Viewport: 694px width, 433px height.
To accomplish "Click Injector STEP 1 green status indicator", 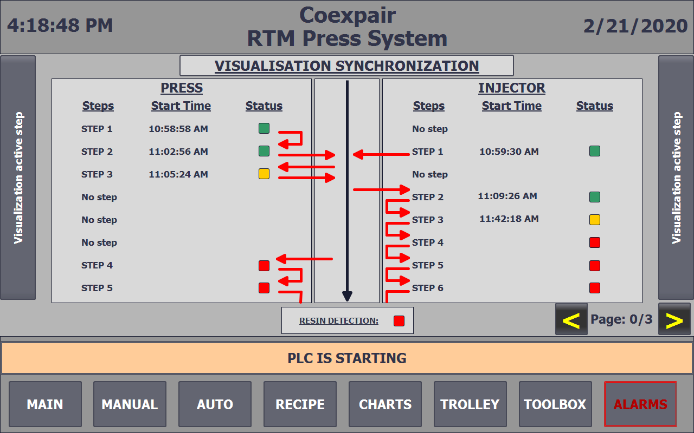I will (594, 151).
